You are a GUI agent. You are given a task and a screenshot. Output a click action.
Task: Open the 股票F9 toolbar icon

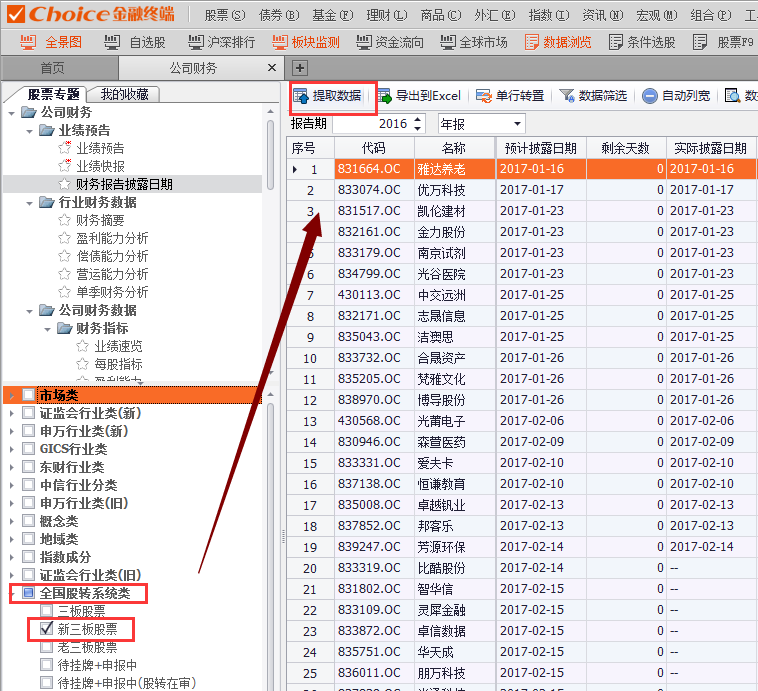(700, 43)
